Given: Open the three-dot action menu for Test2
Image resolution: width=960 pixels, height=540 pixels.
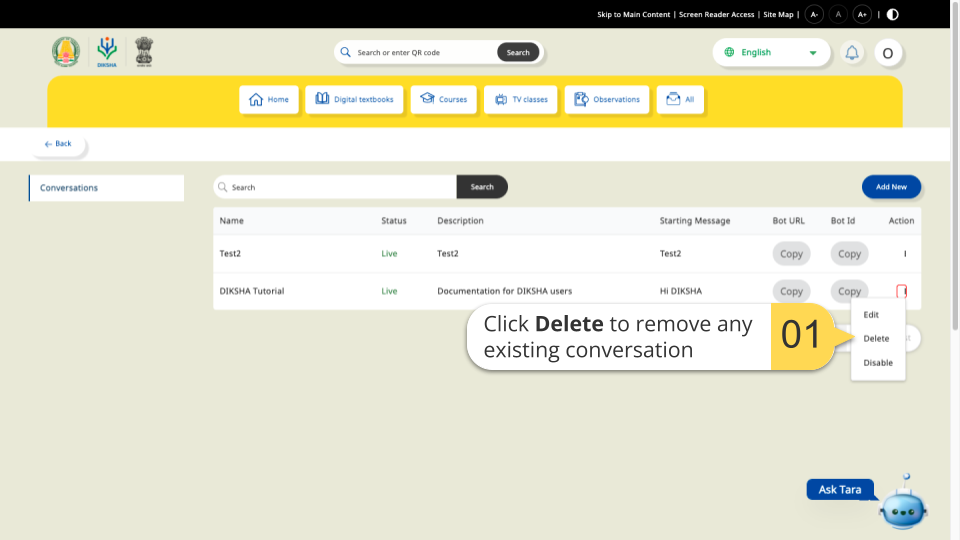Looking at the screenshot, I should click(904, 254).
